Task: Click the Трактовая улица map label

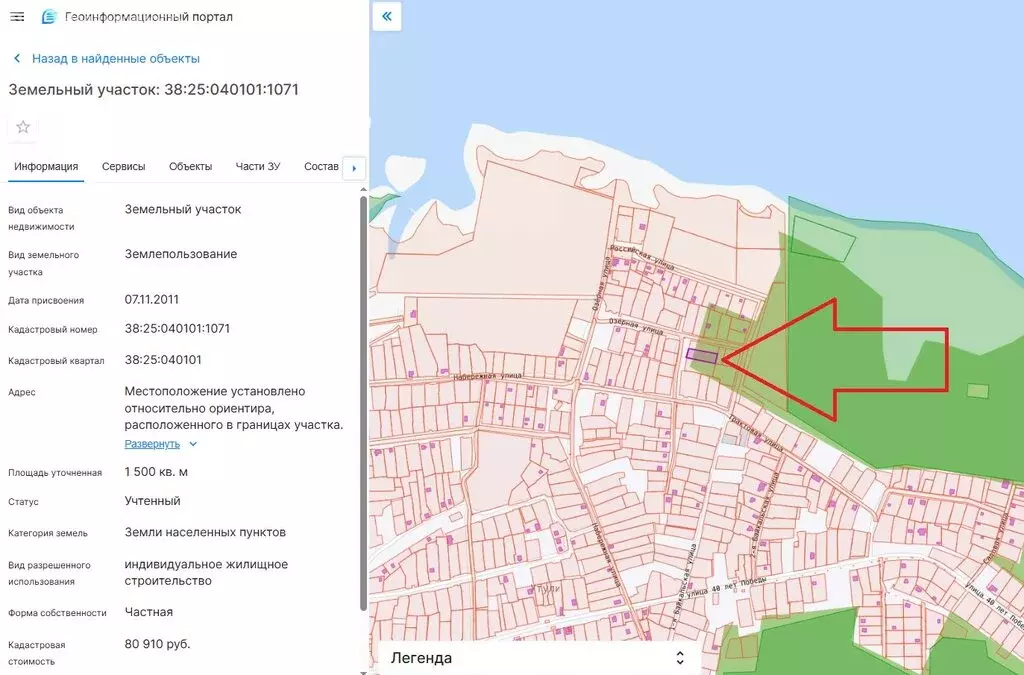Action: point(755,432)
